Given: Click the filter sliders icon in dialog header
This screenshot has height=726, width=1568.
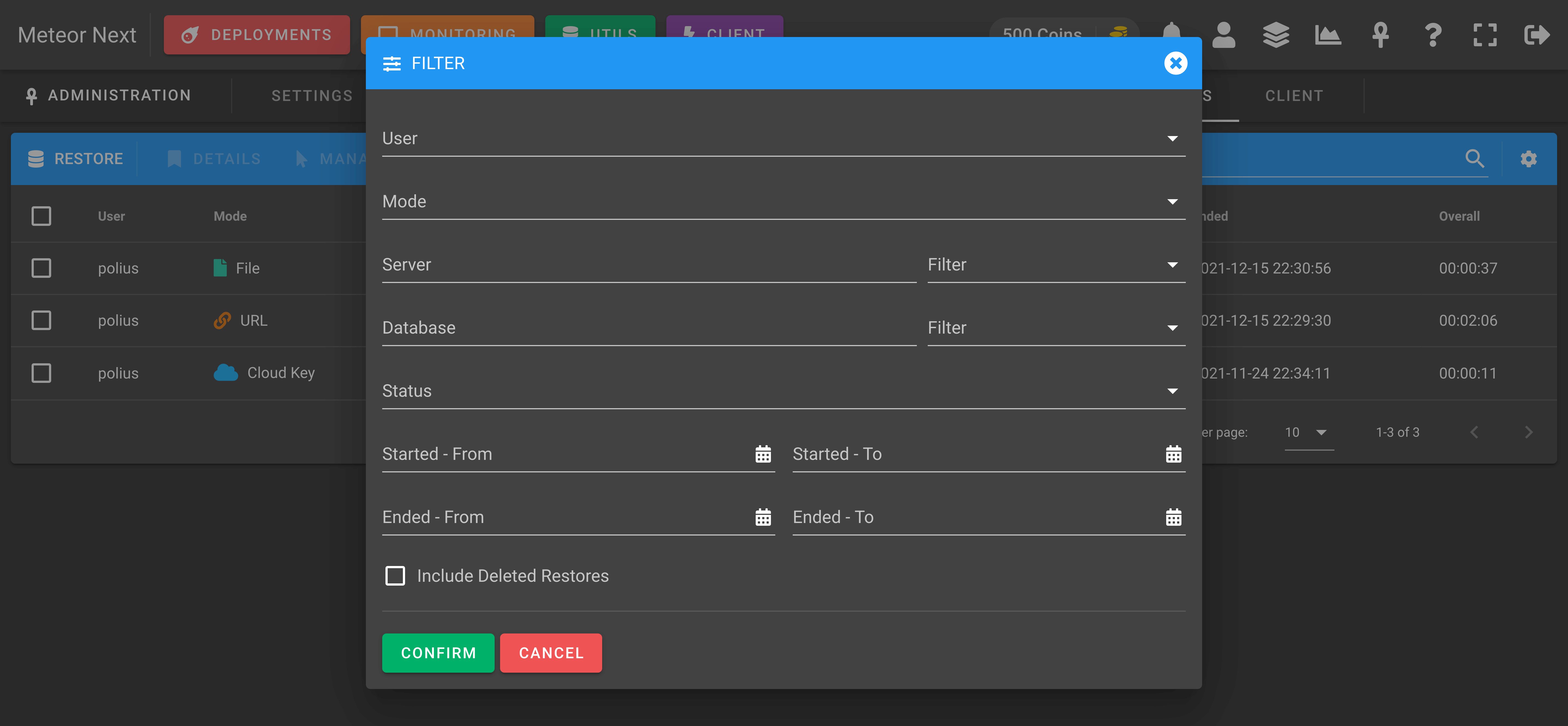Looking at the screenshot, I should pos(391,63).
